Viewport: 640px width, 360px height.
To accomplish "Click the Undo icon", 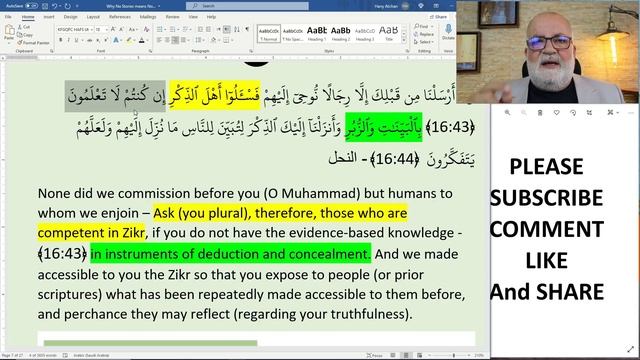I will coord(55,6).
